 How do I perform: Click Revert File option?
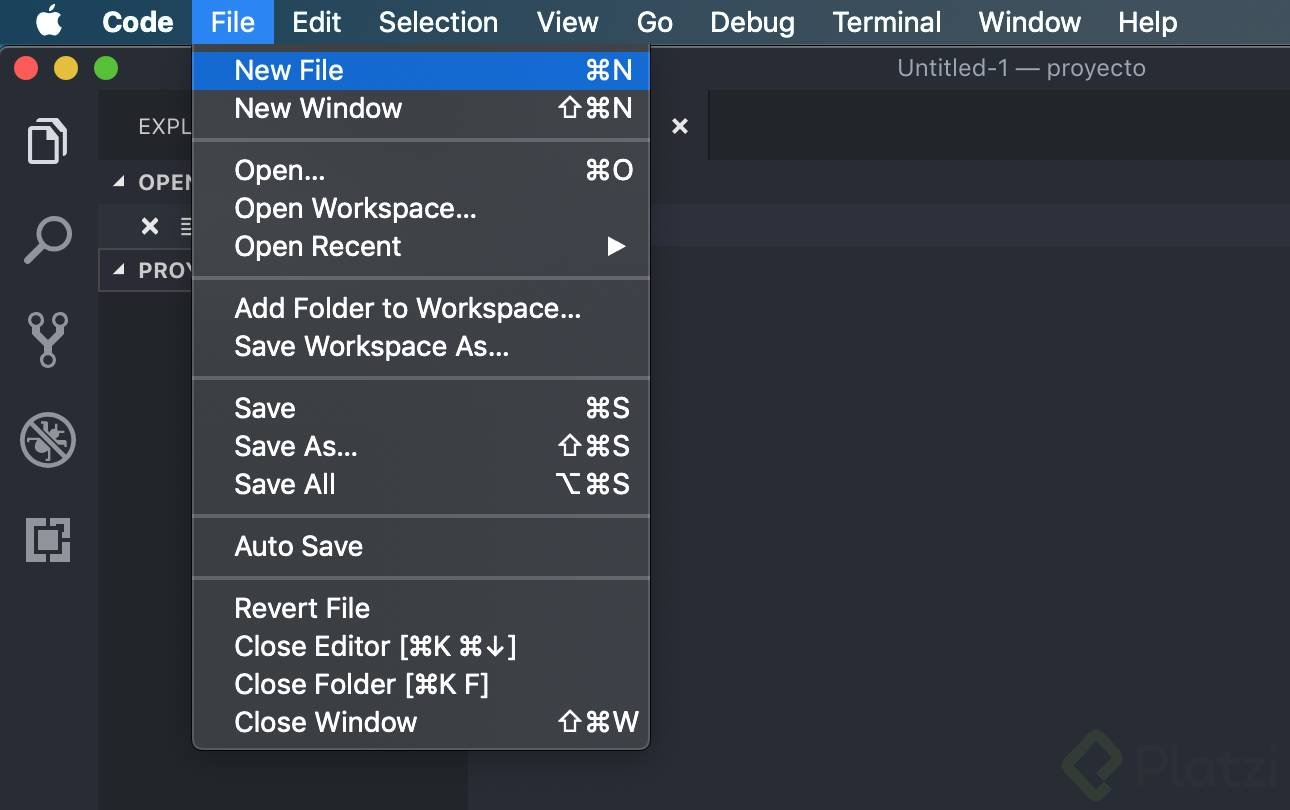point(302,608)
